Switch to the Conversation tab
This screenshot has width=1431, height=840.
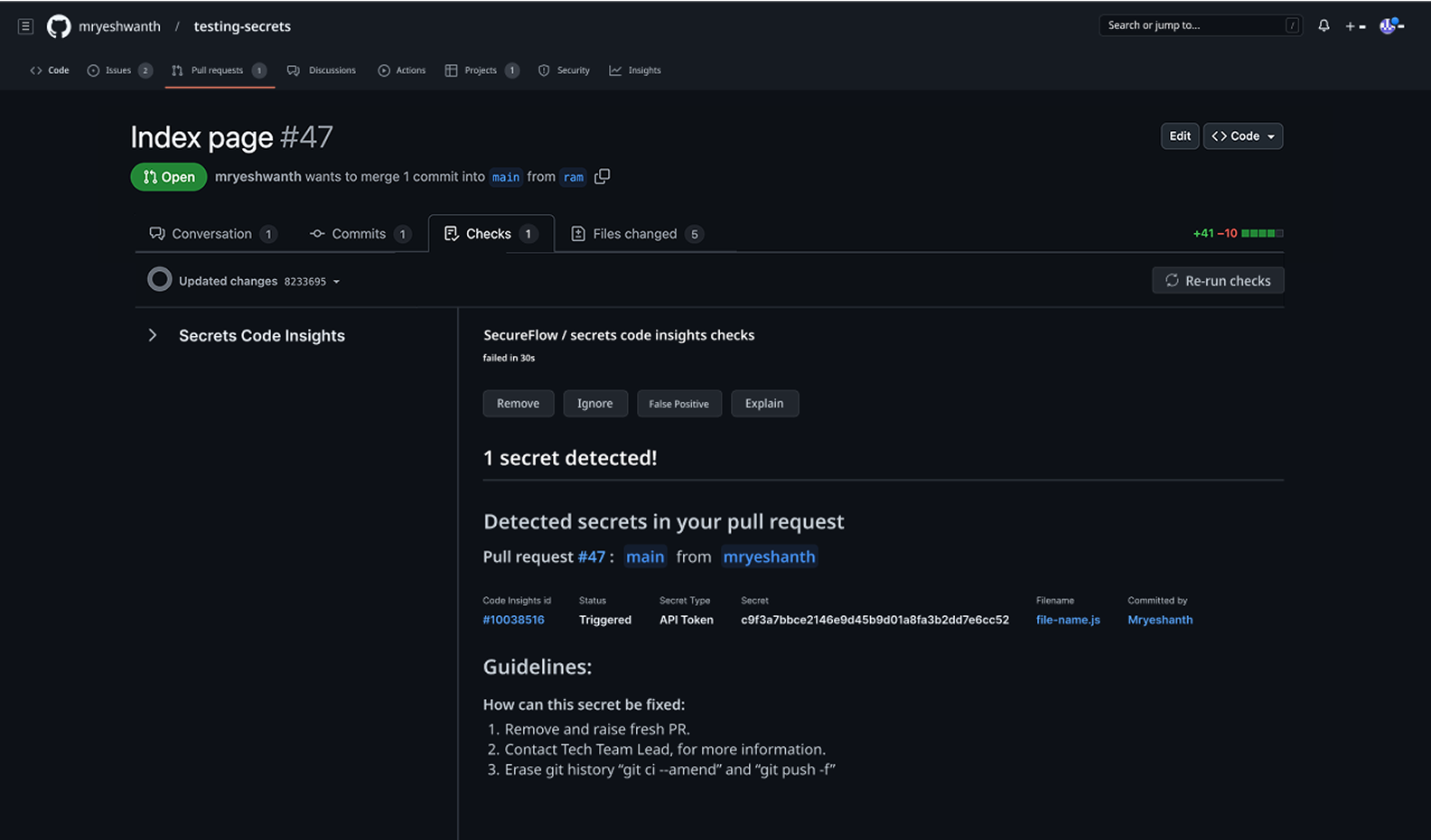(x=212, y=234)
